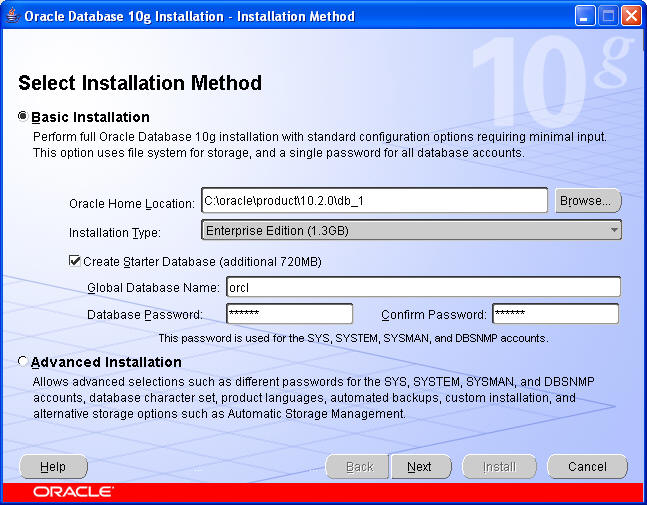The width and height of the screenshot is (647, 505).
Task: Select the Database Password field
Action: [x=289, y=314]
